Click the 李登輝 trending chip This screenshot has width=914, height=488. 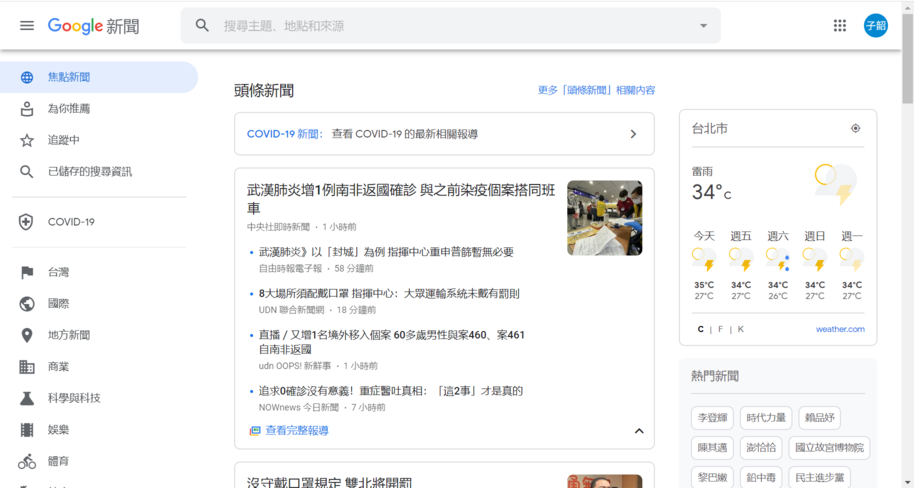(x=712, y=418)
